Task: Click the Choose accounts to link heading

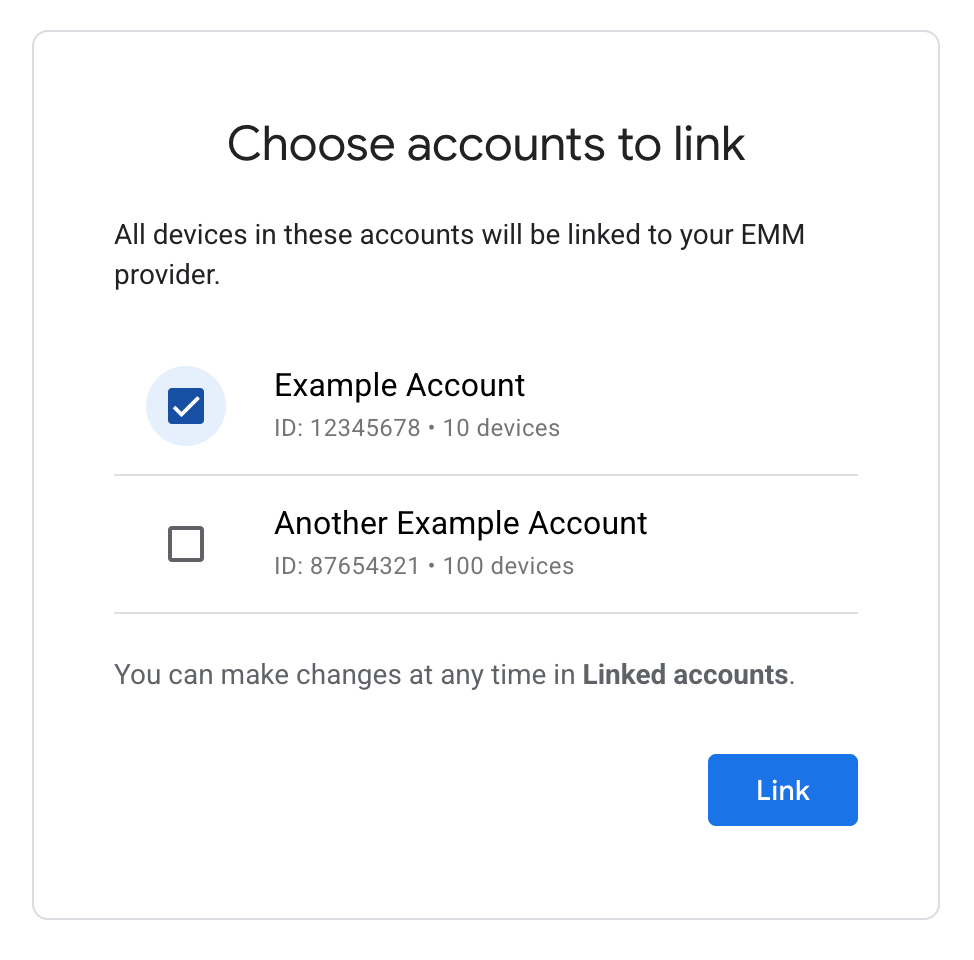Action: pos(487,144)
